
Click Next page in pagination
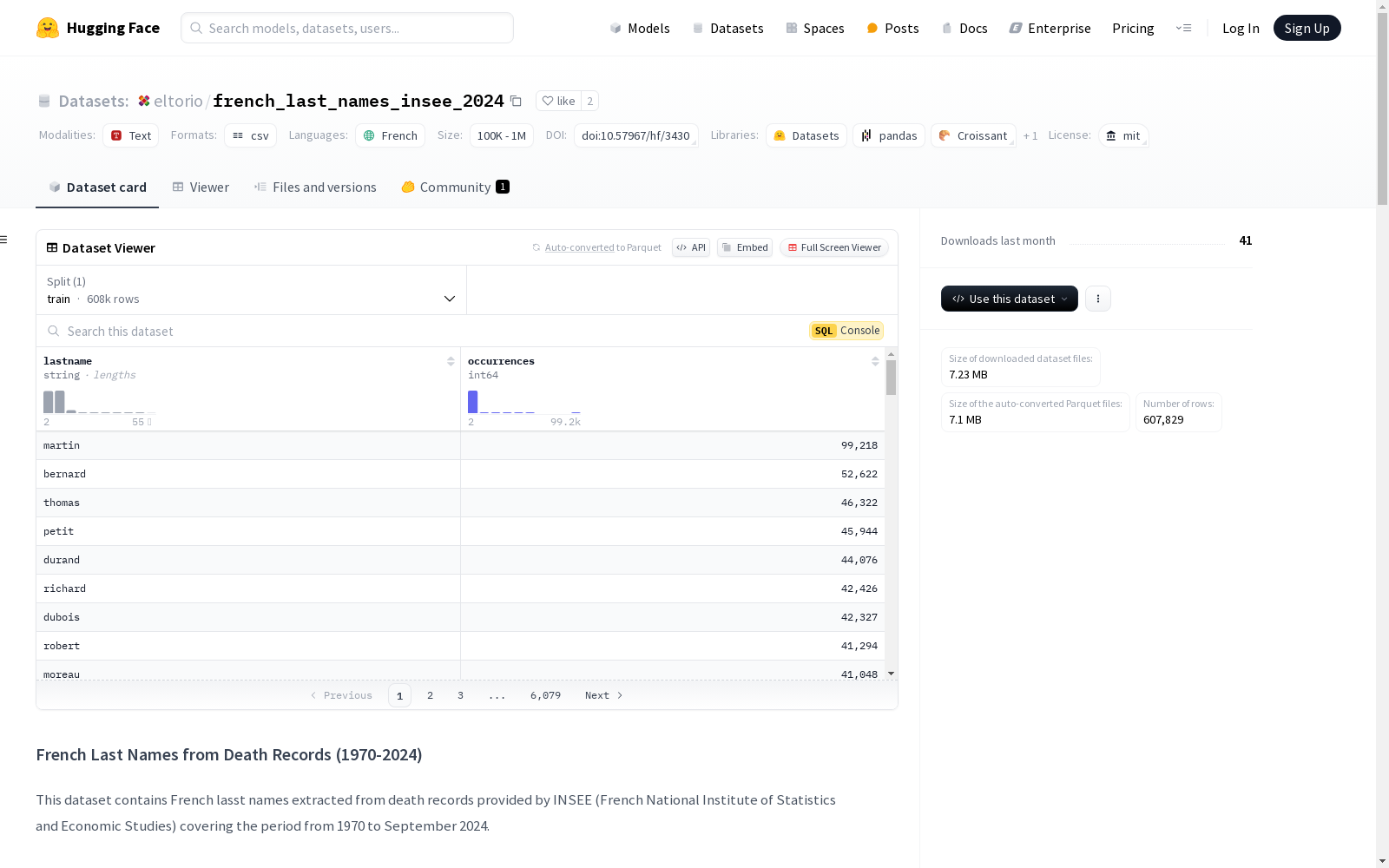(x=603, y=695)
